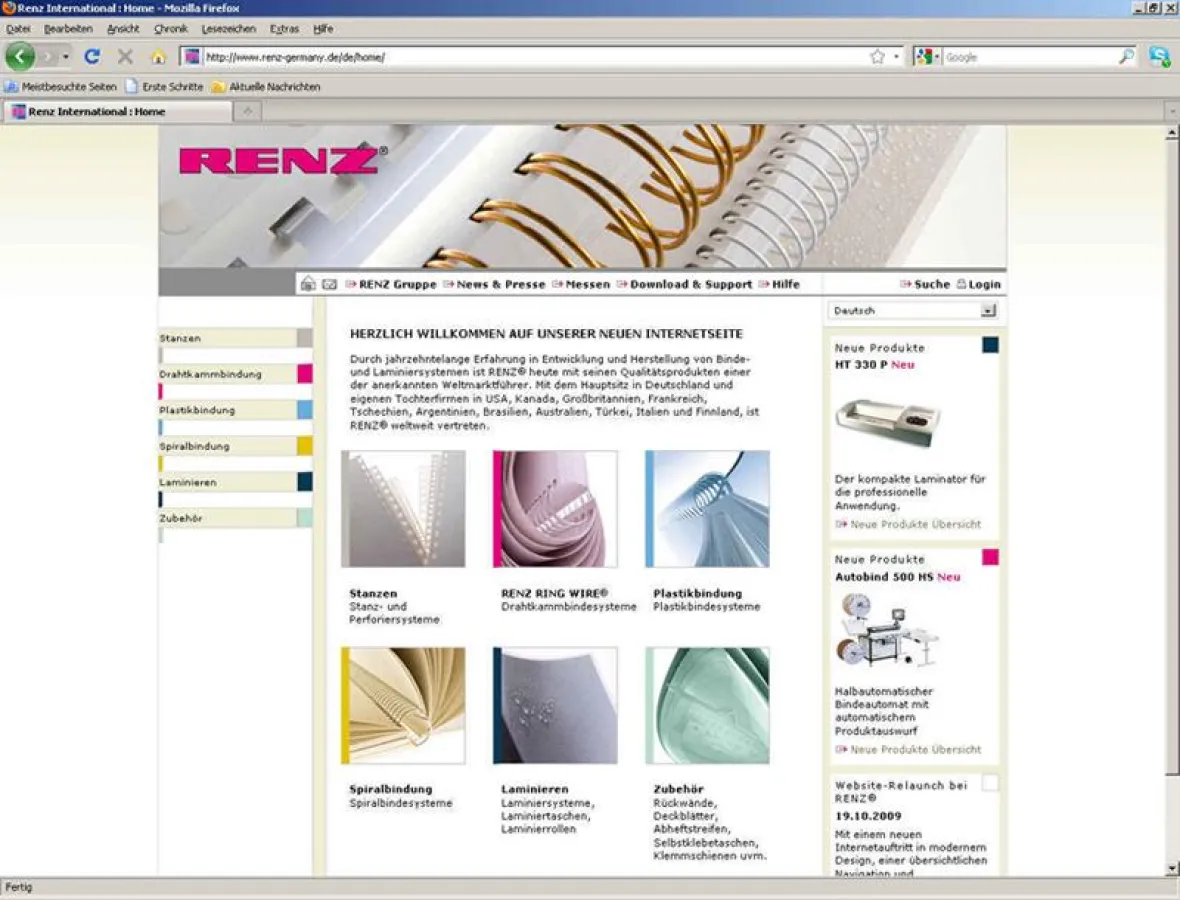This screenshot has height=900, width=1180.
Task: Stop loading the current page
Action: 124,56
